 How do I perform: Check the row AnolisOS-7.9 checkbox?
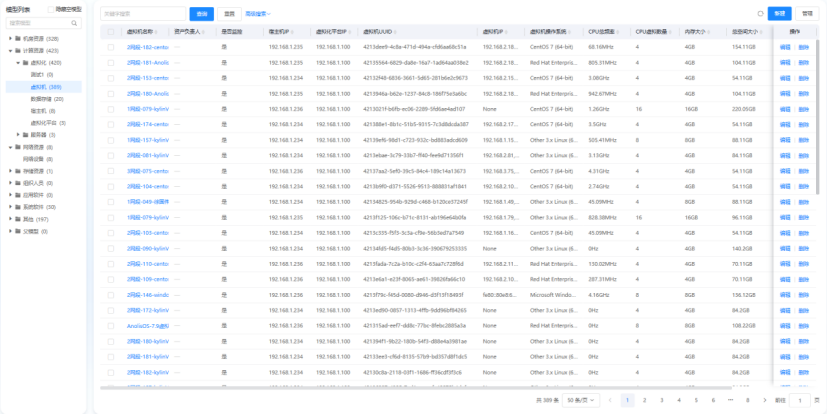point(111,326)
